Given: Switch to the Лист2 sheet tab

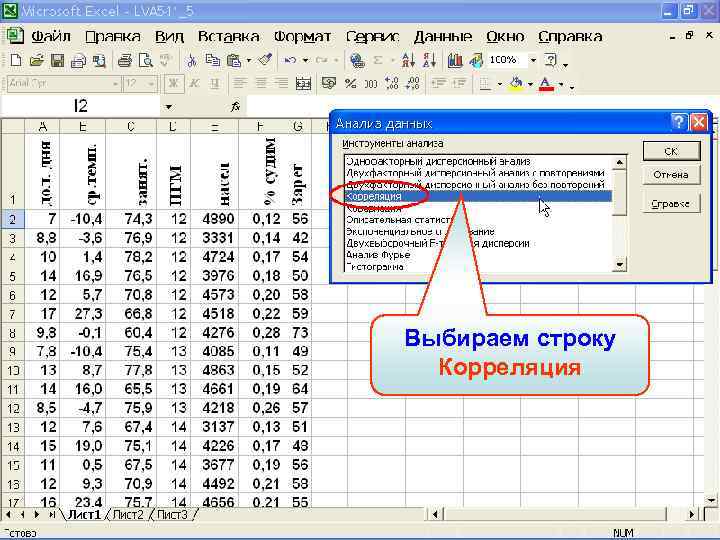Looking at the screenshot, I should [128, 515].
